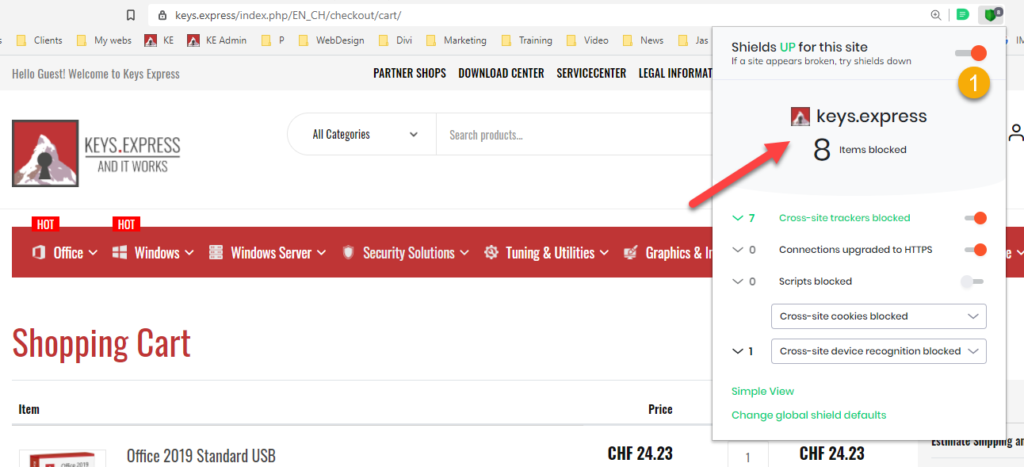Click the Simple View link

(763, 391)
